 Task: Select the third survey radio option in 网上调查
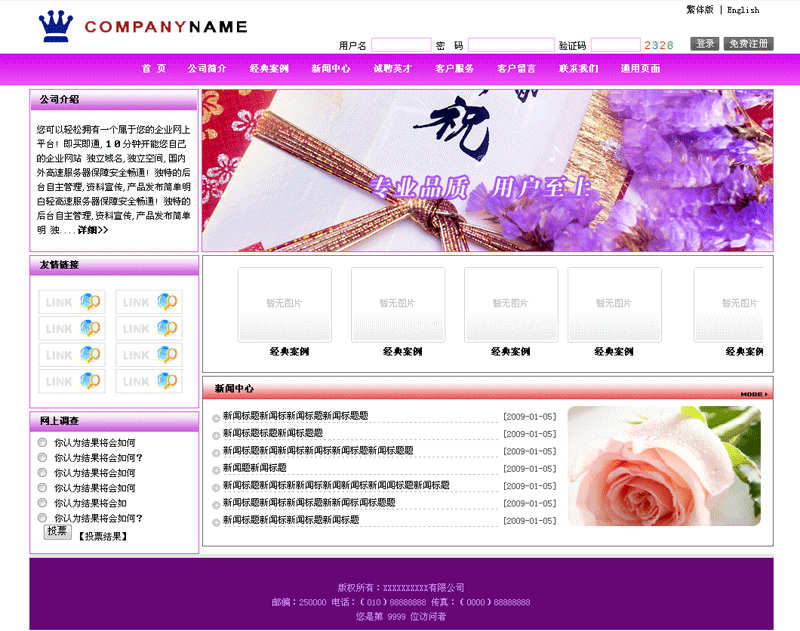[42, 472]
